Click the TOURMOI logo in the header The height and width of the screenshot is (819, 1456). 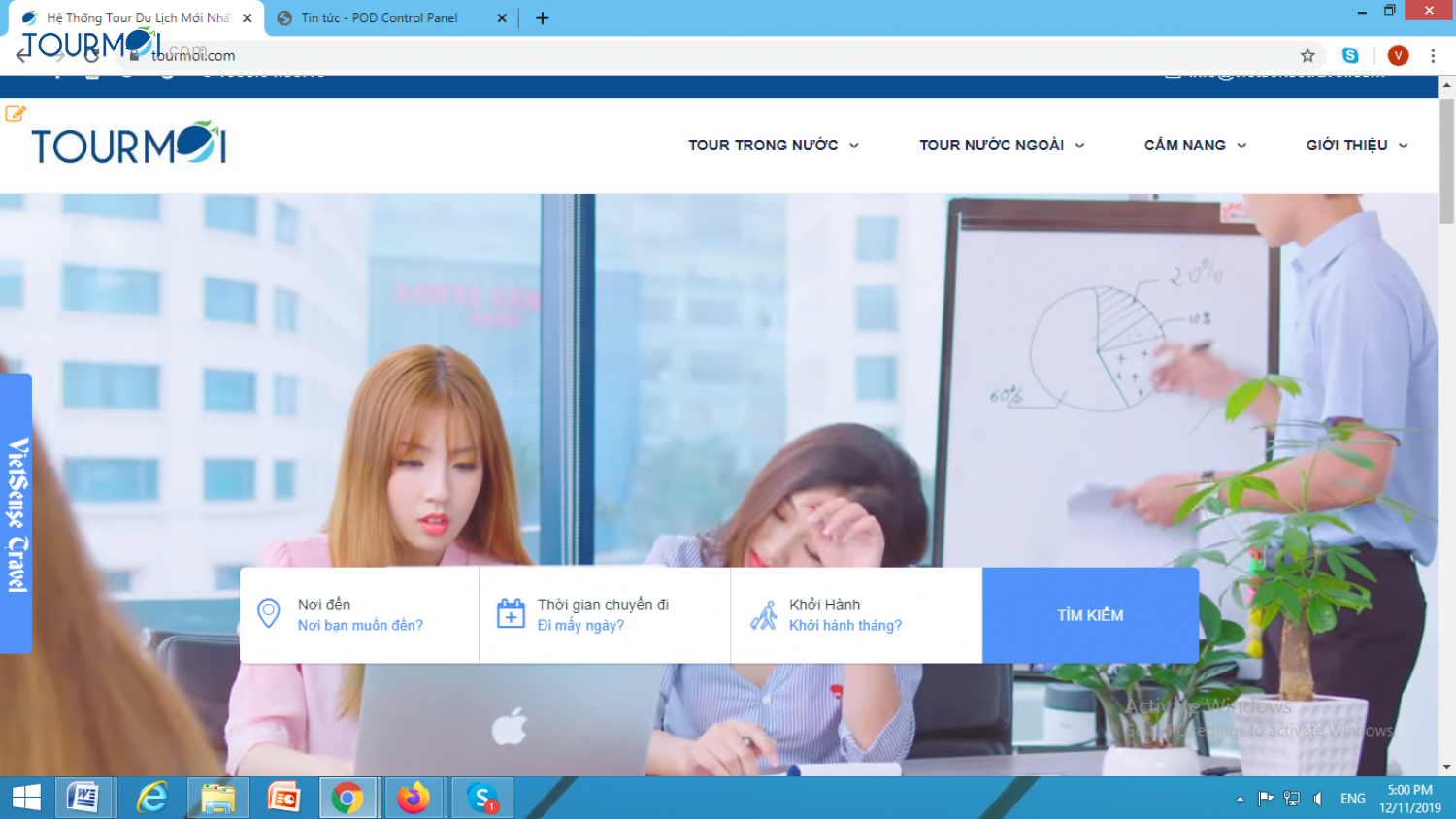point(128,145)
